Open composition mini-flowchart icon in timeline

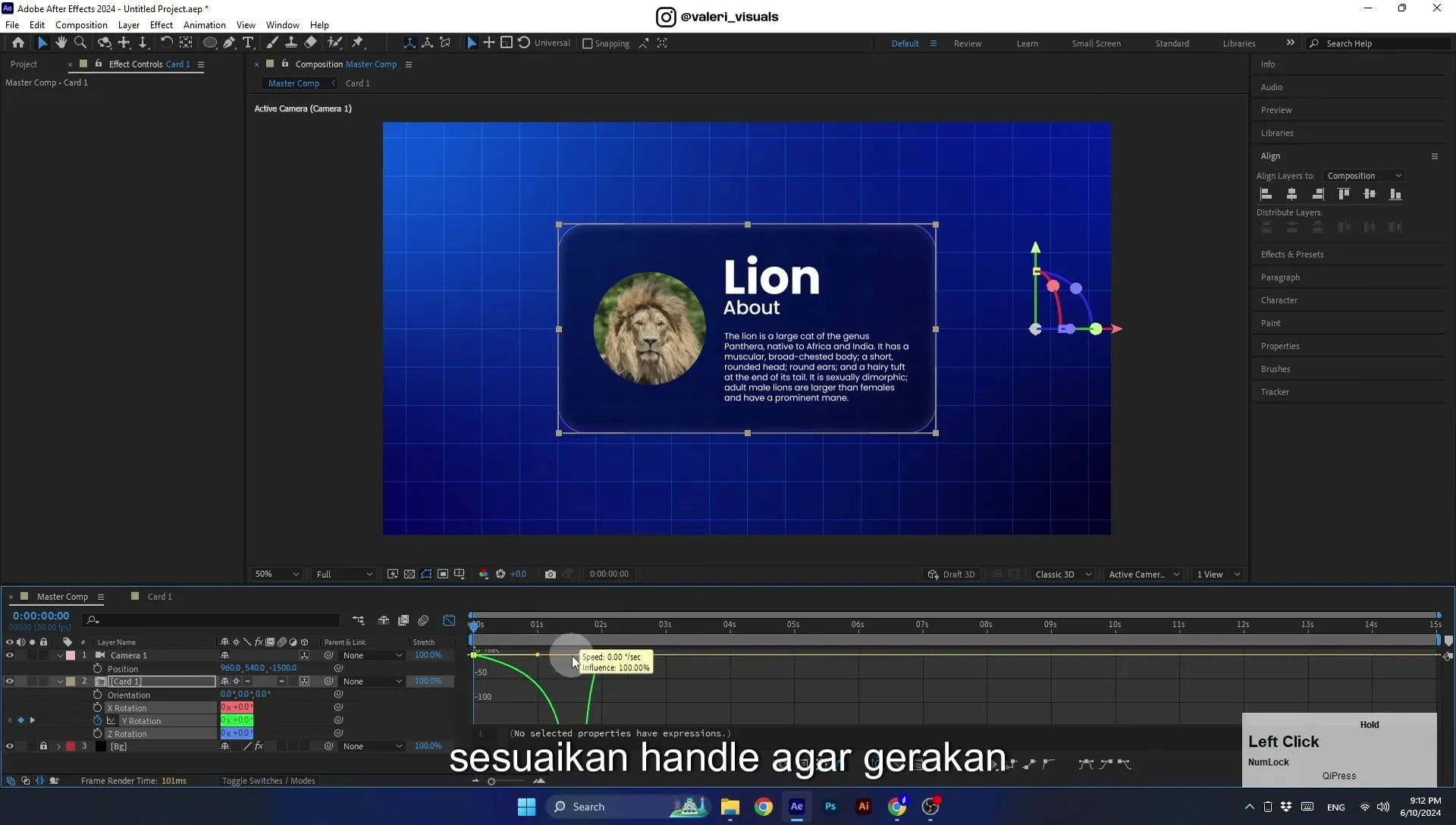pos(358,620)
